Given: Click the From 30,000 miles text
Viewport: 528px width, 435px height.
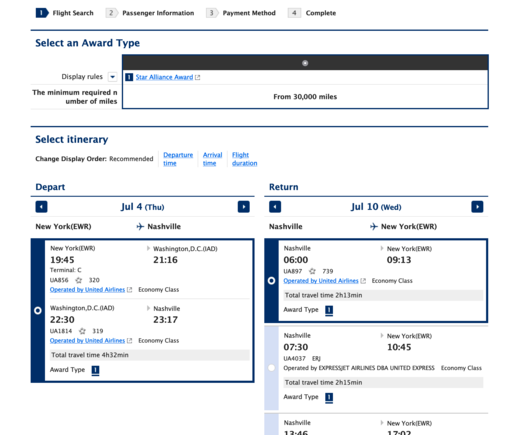Looking at the screenshot, I should [x=305, y=97].
